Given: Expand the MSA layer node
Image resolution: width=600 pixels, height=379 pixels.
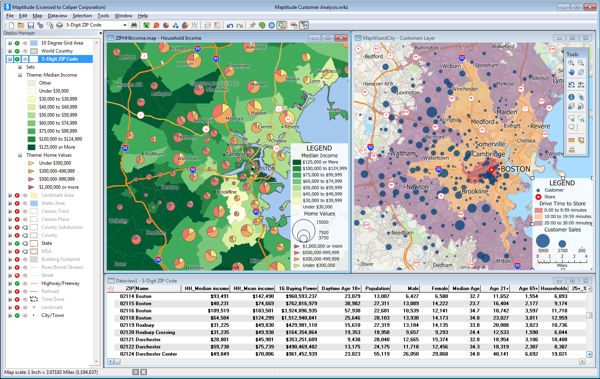Looking at the screenshot, I should pyautogui.click(x=10, y=251).
